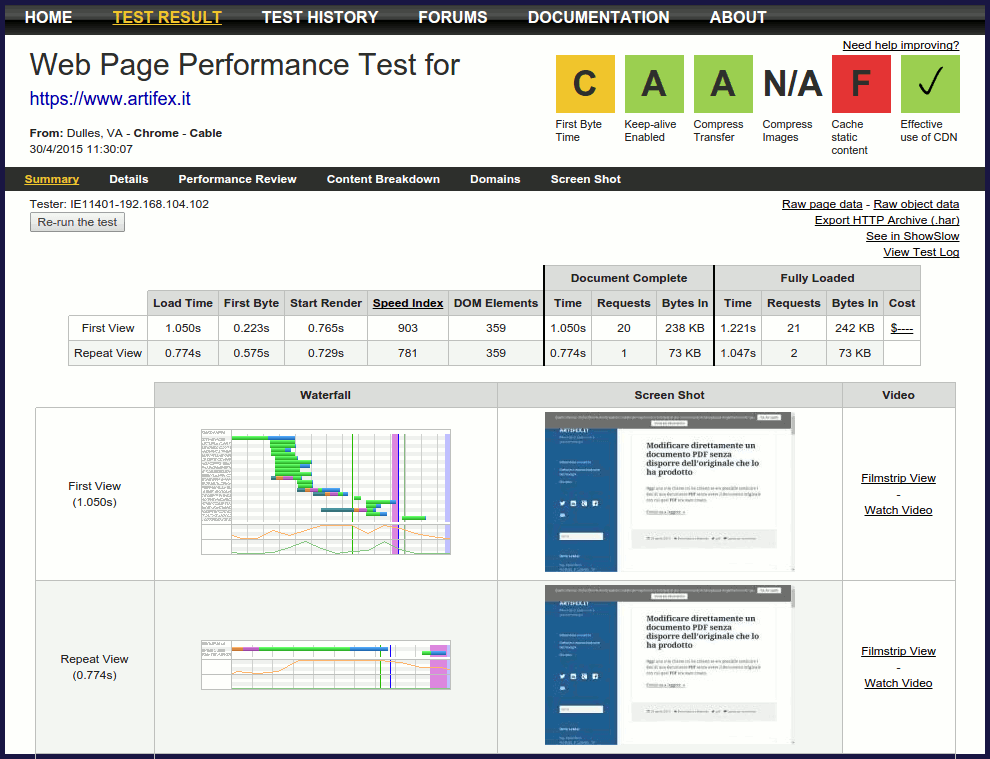
Task: Open the First View screenshot thumbnail
Action: 669,492
